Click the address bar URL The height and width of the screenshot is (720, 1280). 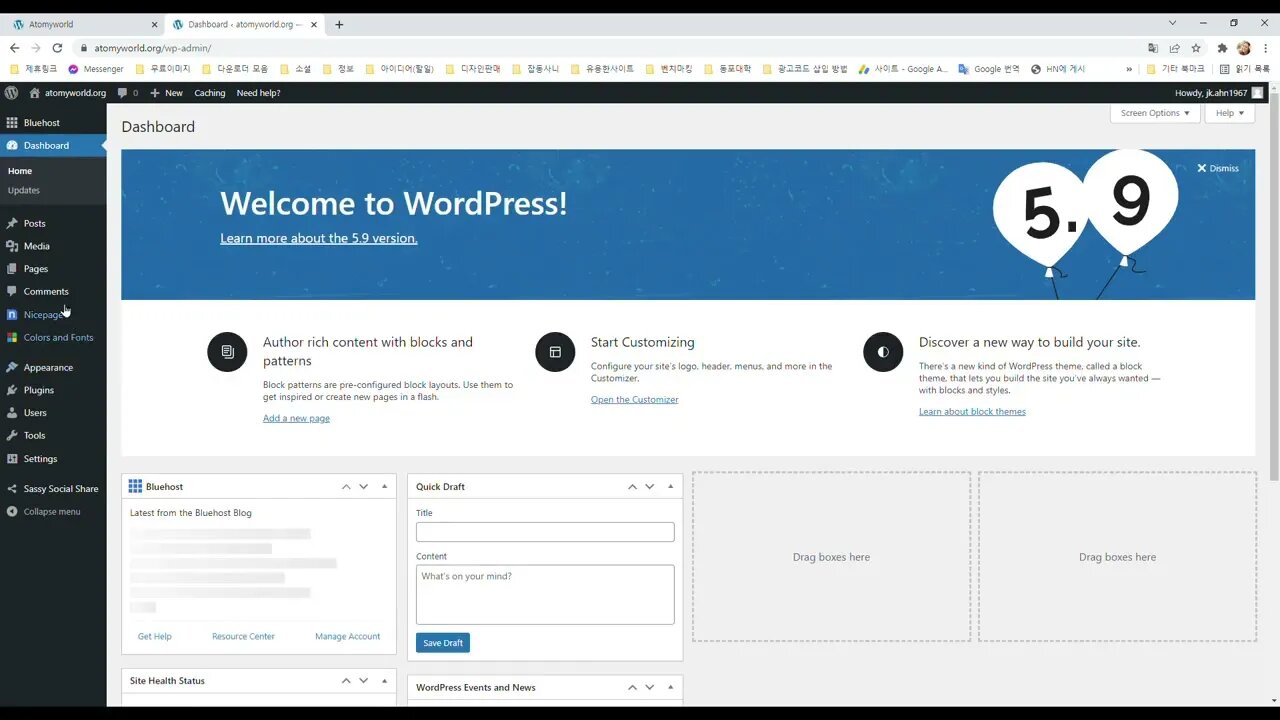coord(153,48)
